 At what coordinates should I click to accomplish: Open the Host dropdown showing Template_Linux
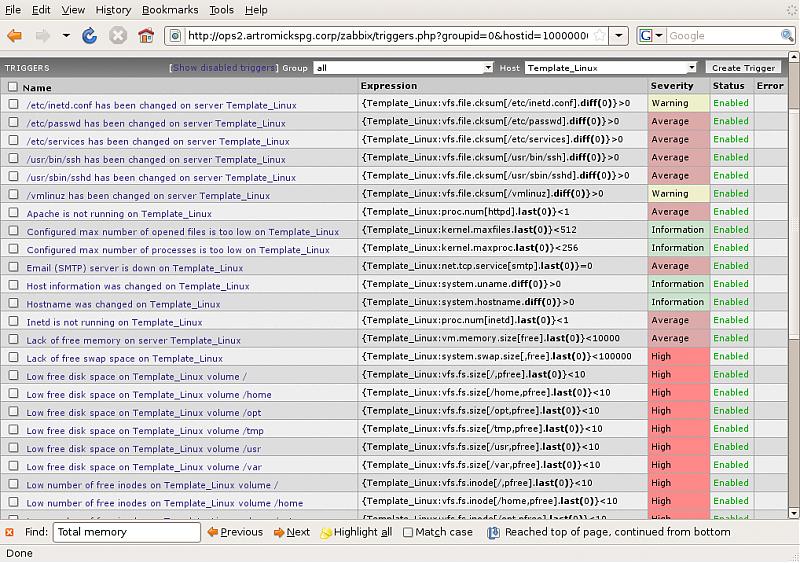(610, 68)
